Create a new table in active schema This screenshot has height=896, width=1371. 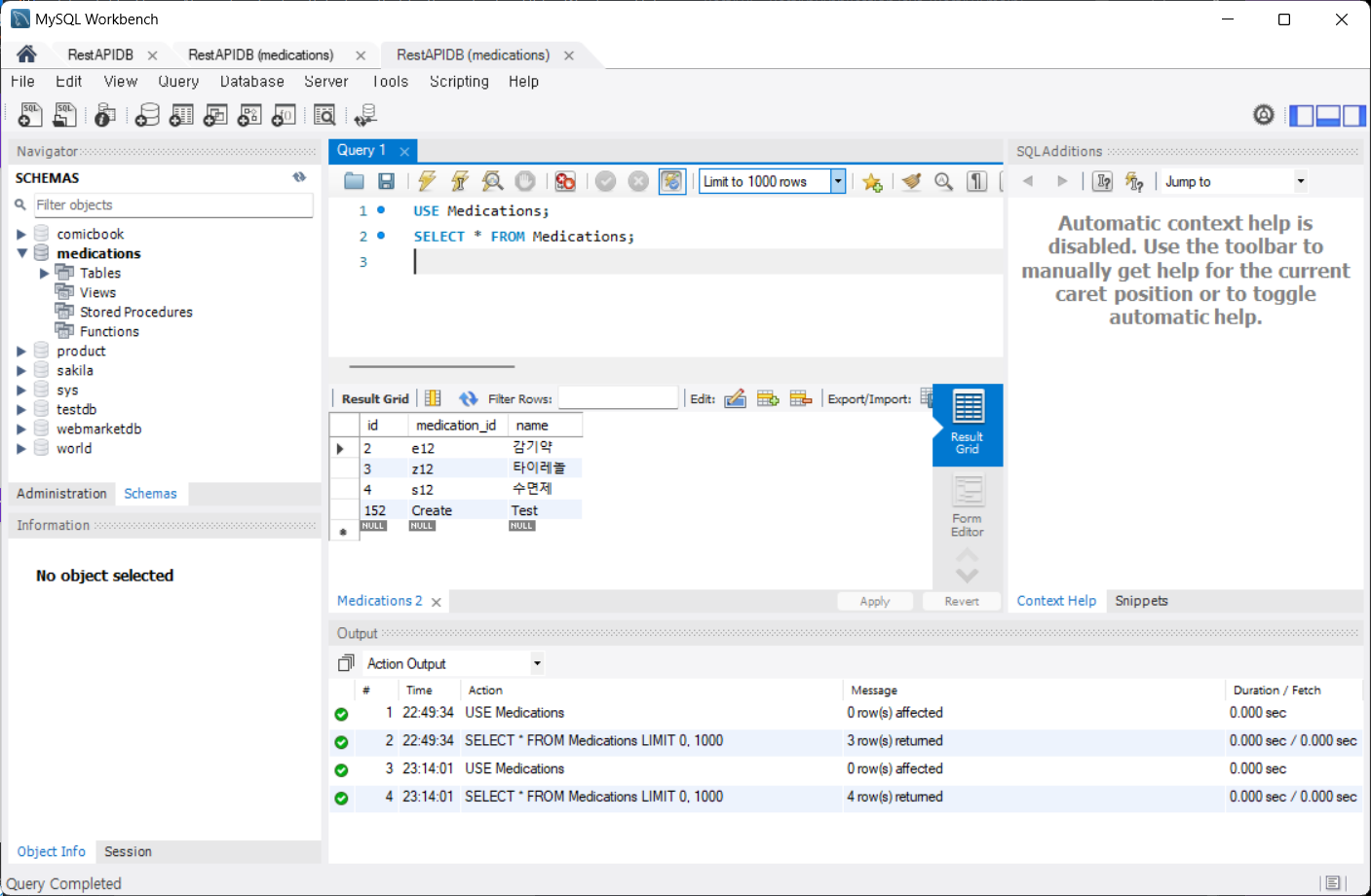181,115
